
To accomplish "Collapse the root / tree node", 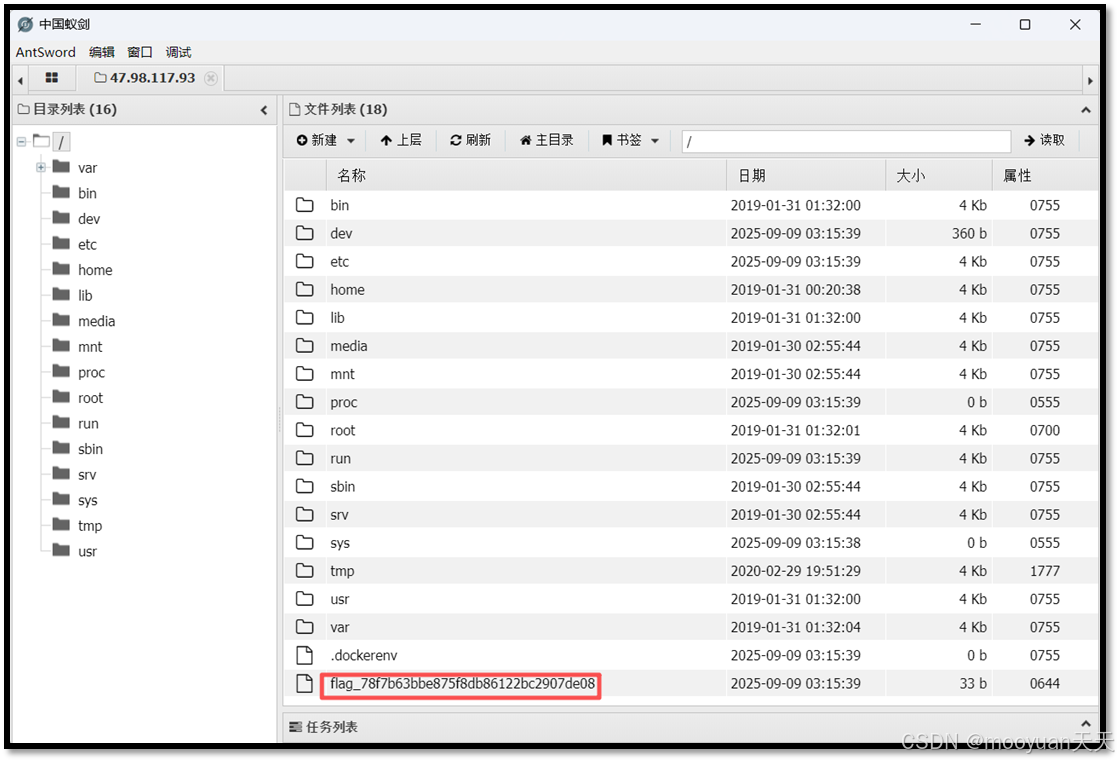I will [x=21, y=141].
